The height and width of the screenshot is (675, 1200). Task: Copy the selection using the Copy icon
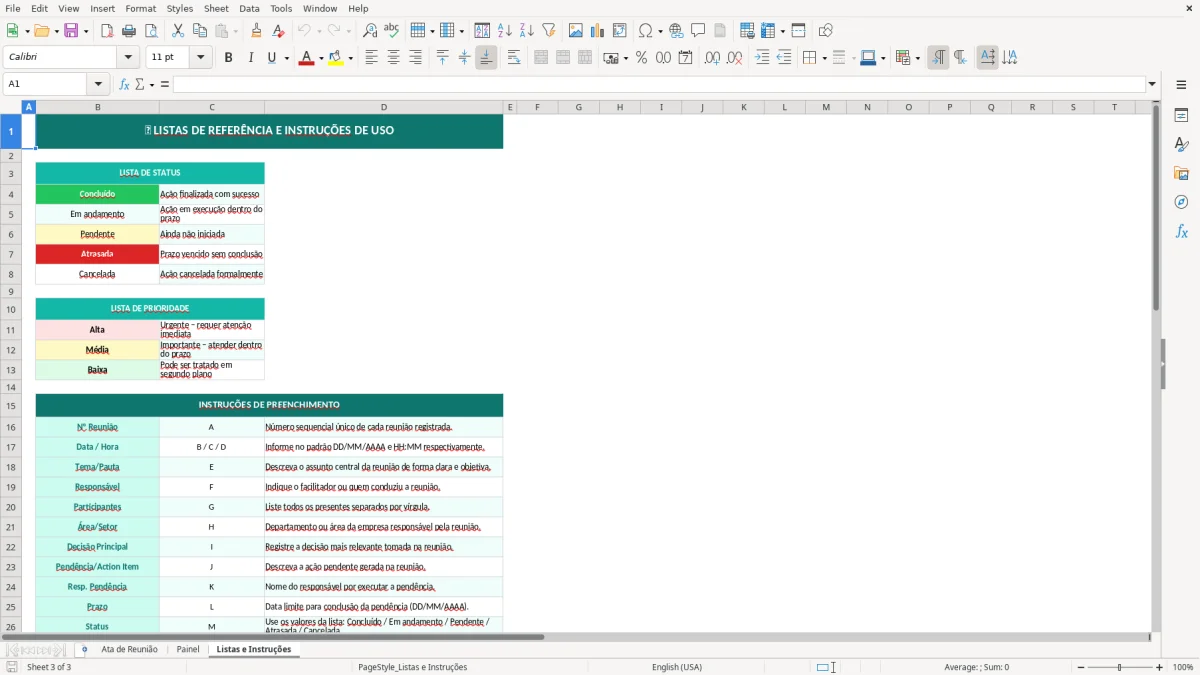click(200, 31)
